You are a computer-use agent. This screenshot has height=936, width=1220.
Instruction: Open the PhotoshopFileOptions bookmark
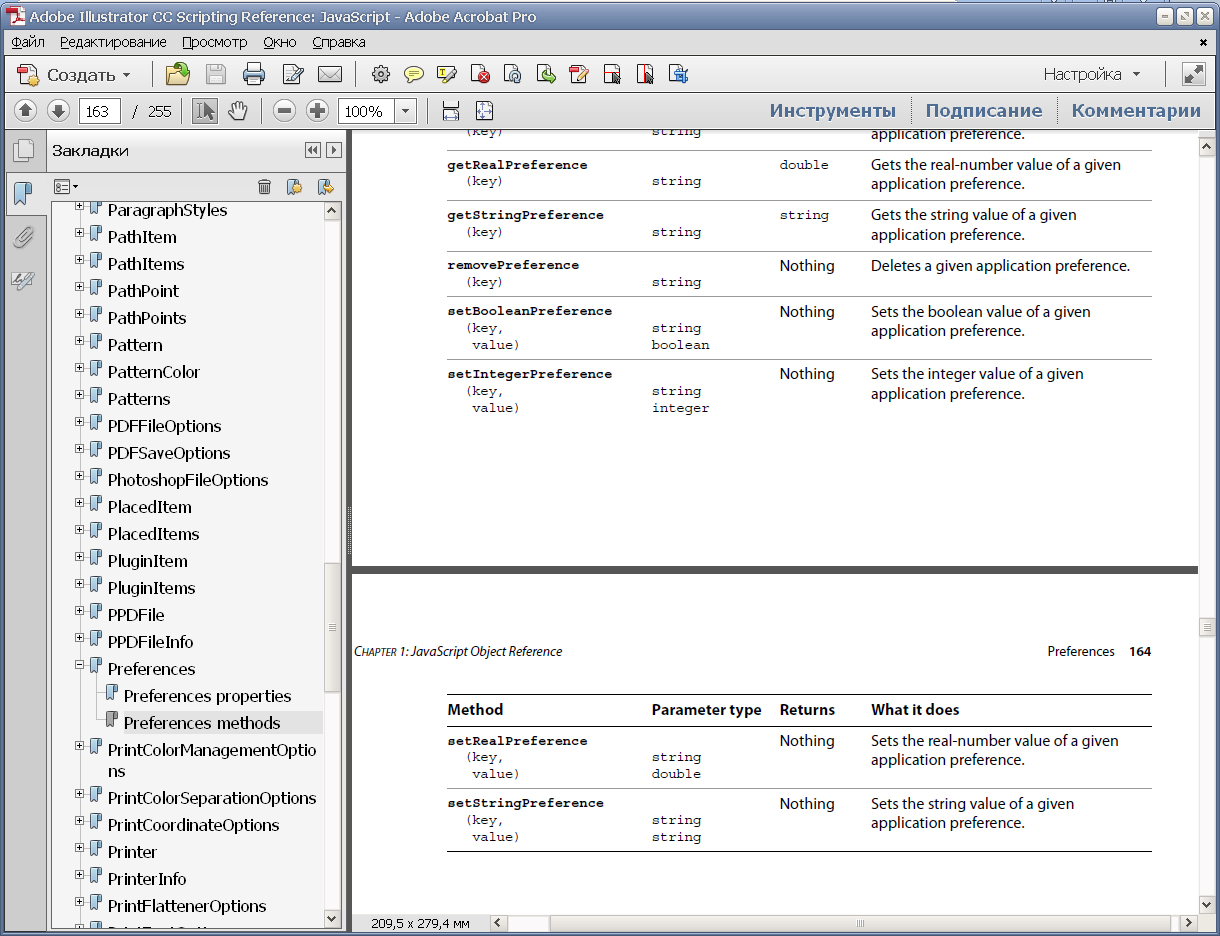click(188, 480)
